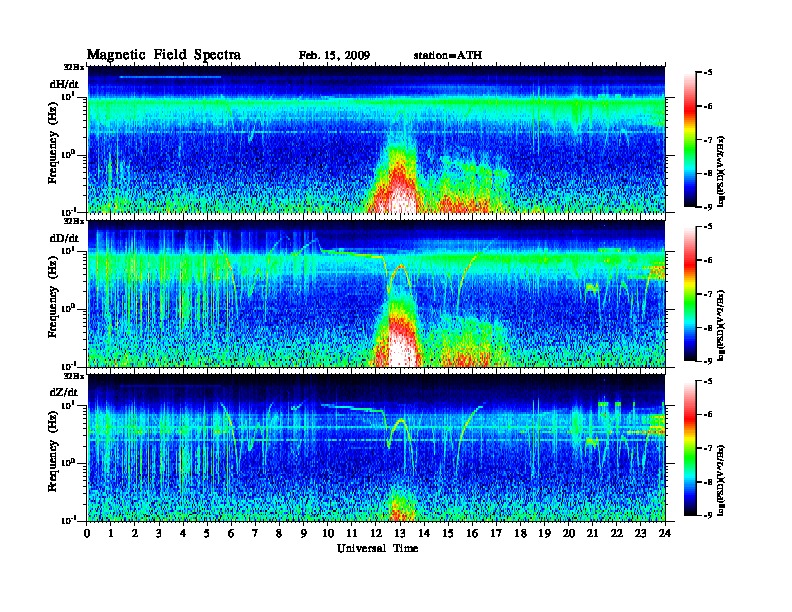Click hour 8 on the Universal Time axis
Screen dimensions: 792x612
(279, 534)
